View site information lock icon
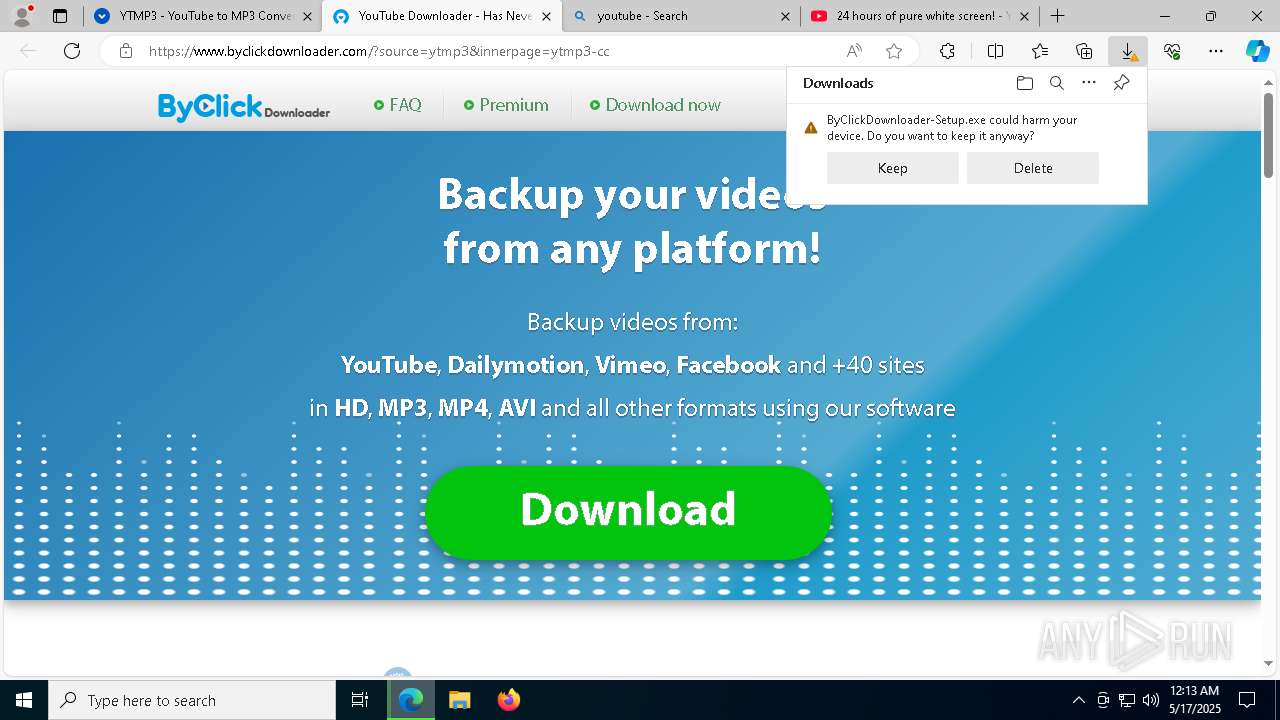The image size is (1280, 720). tap(125, 51)
